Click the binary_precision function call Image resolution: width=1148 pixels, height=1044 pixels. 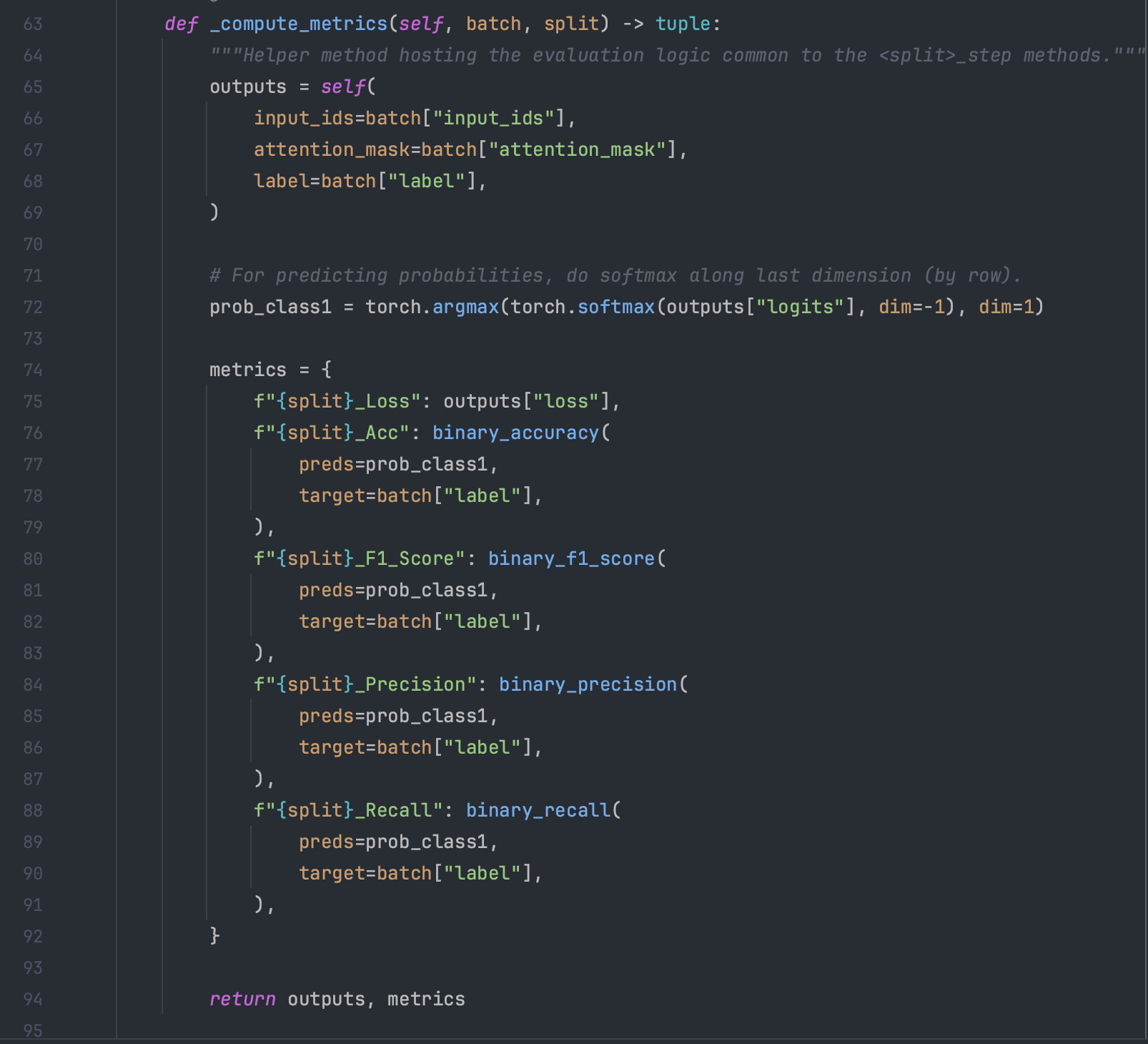click(588, 685)
